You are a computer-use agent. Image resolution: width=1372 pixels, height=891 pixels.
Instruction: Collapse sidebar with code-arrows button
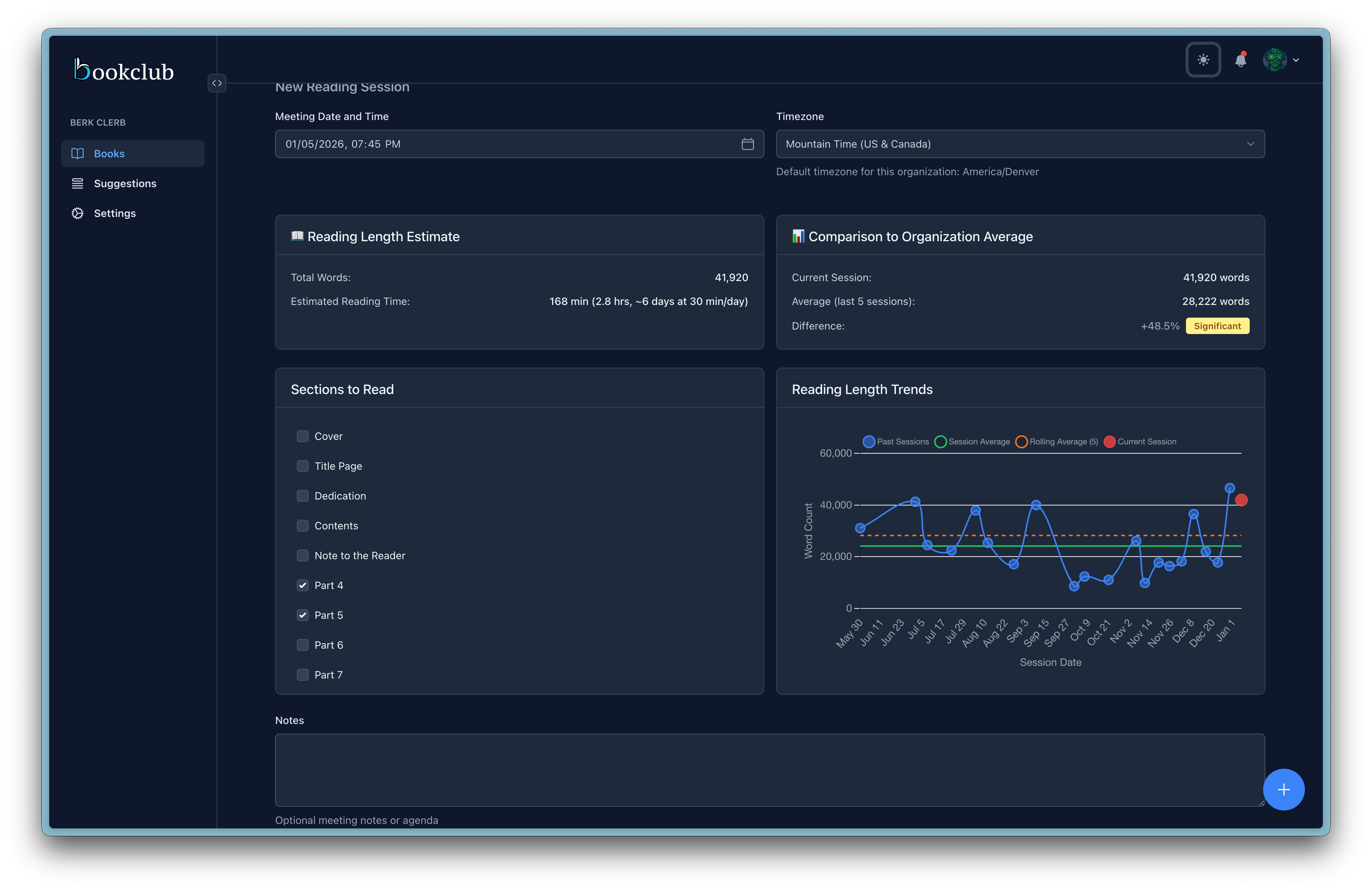(x=217, y=83)
